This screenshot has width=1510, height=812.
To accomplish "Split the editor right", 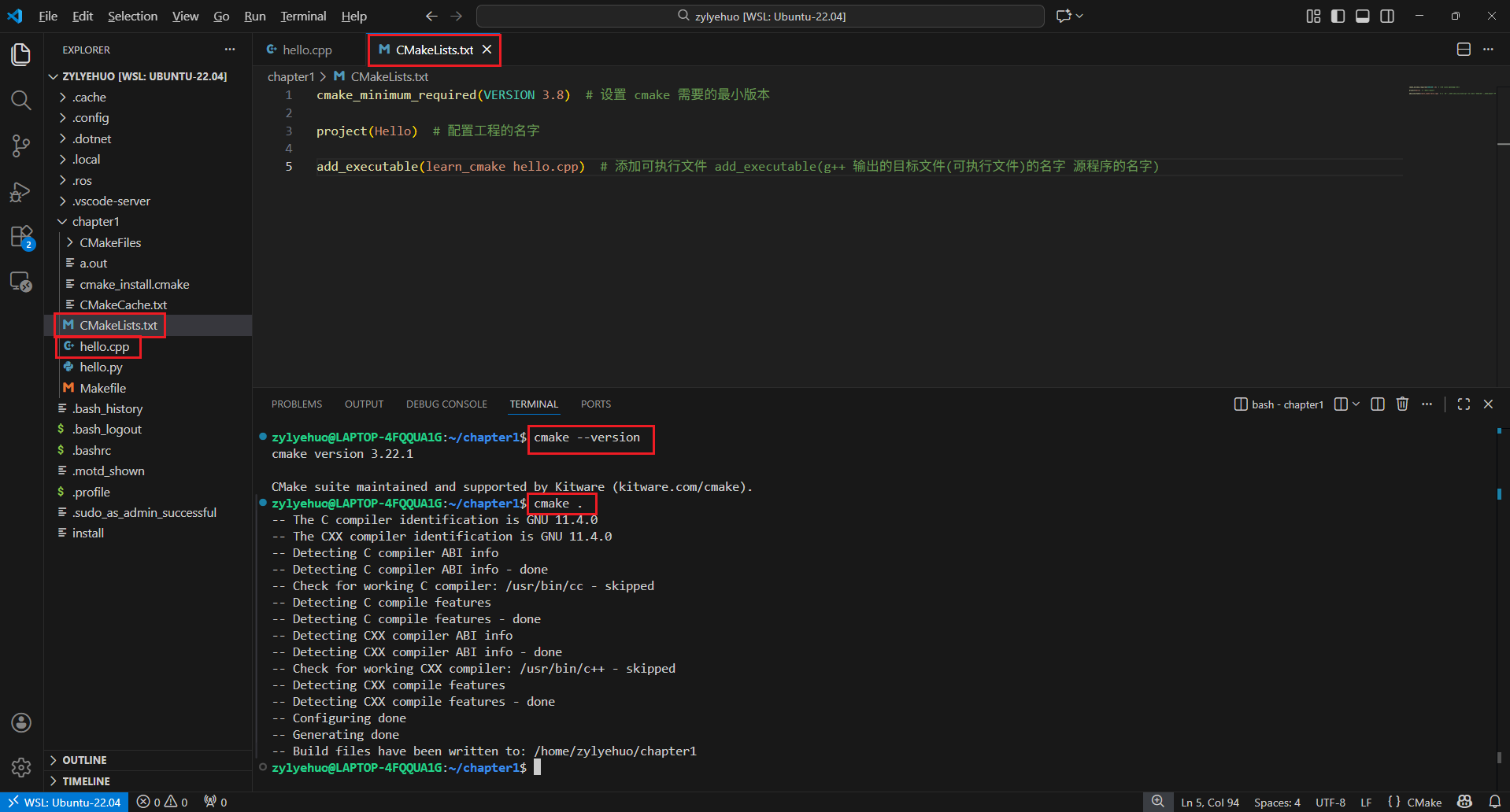I will tap(1464, 50).
